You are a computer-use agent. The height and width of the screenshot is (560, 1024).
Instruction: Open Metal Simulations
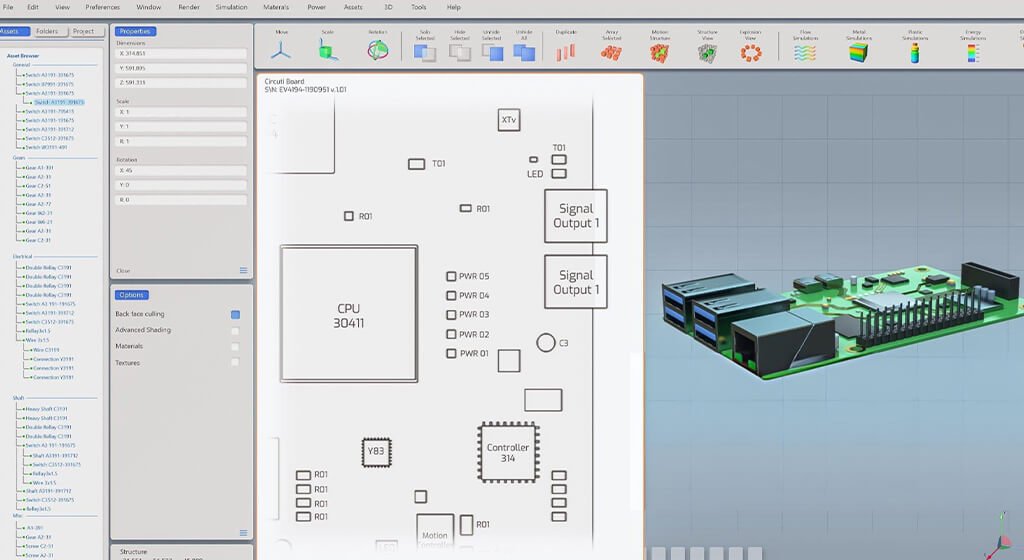coord(859,53)
